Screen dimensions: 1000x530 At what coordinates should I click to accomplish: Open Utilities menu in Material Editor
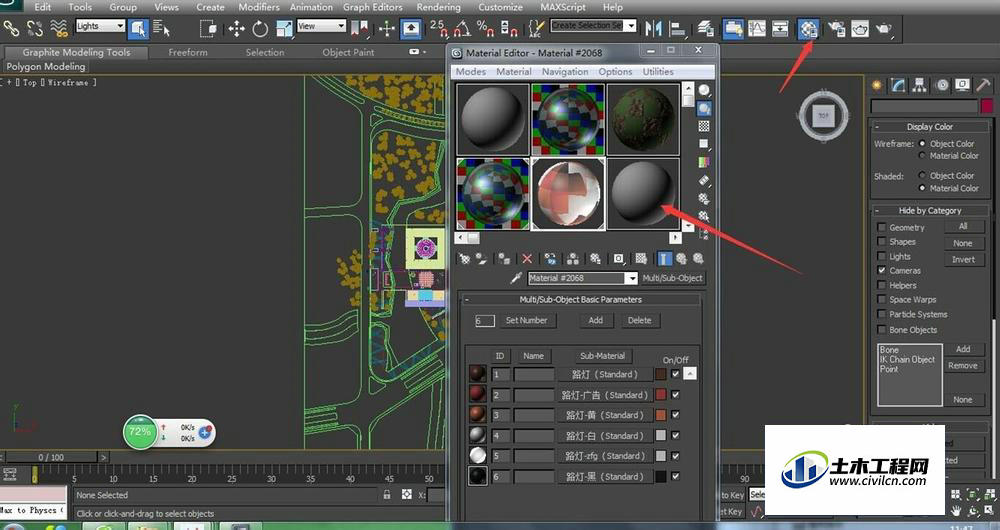[658, 71]
